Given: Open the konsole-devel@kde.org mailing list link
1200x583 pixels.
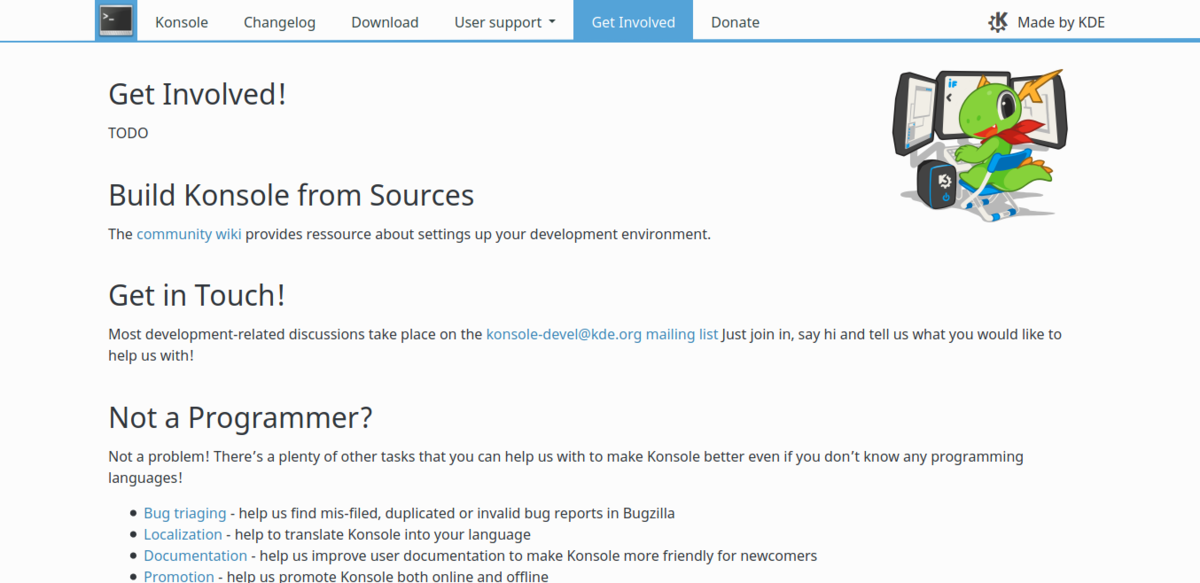Looking at the screenshot, I should 602,334.
